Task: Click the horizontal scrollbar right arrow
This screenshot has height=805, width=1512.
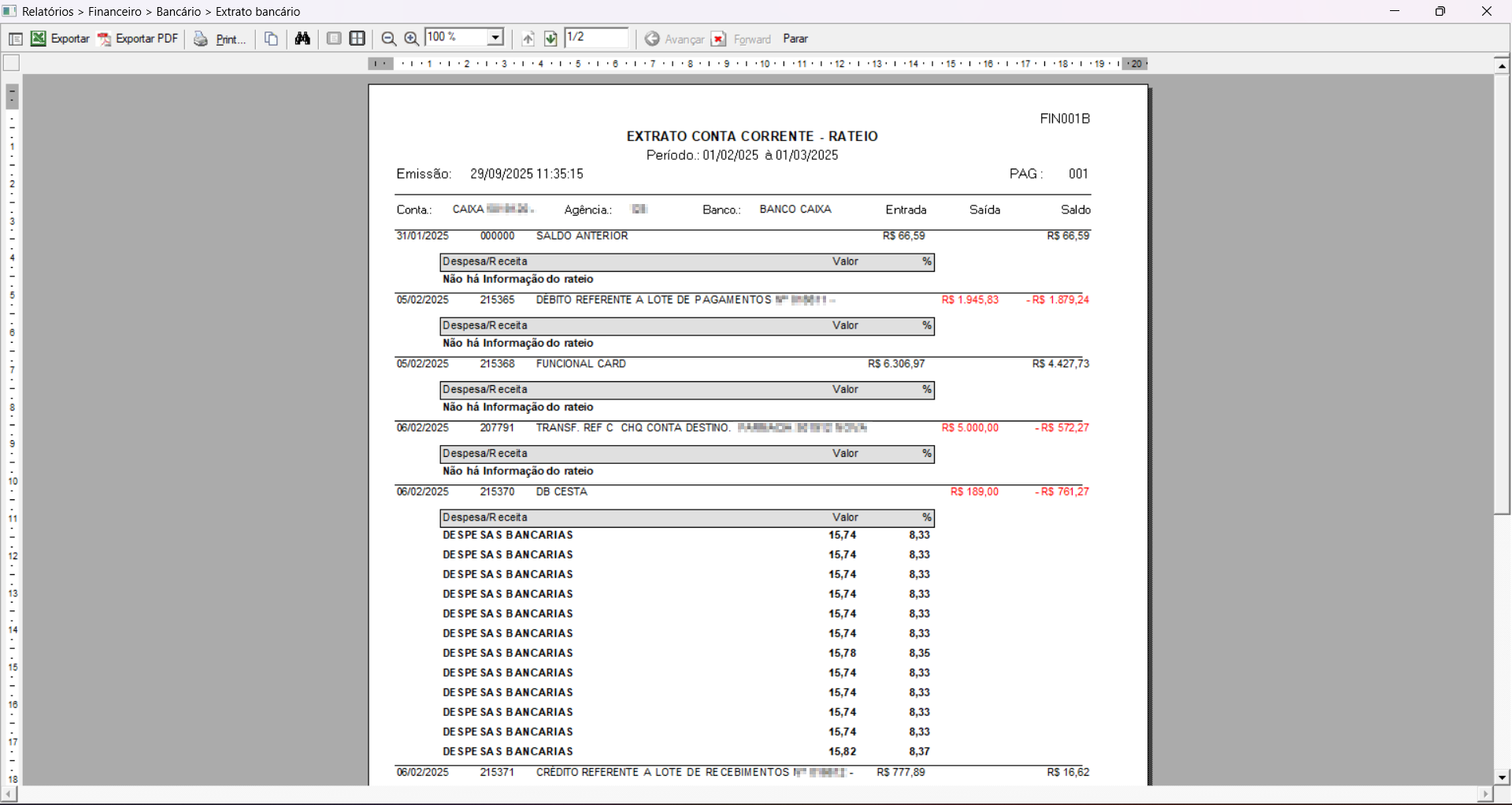Action: (1485, 794)
